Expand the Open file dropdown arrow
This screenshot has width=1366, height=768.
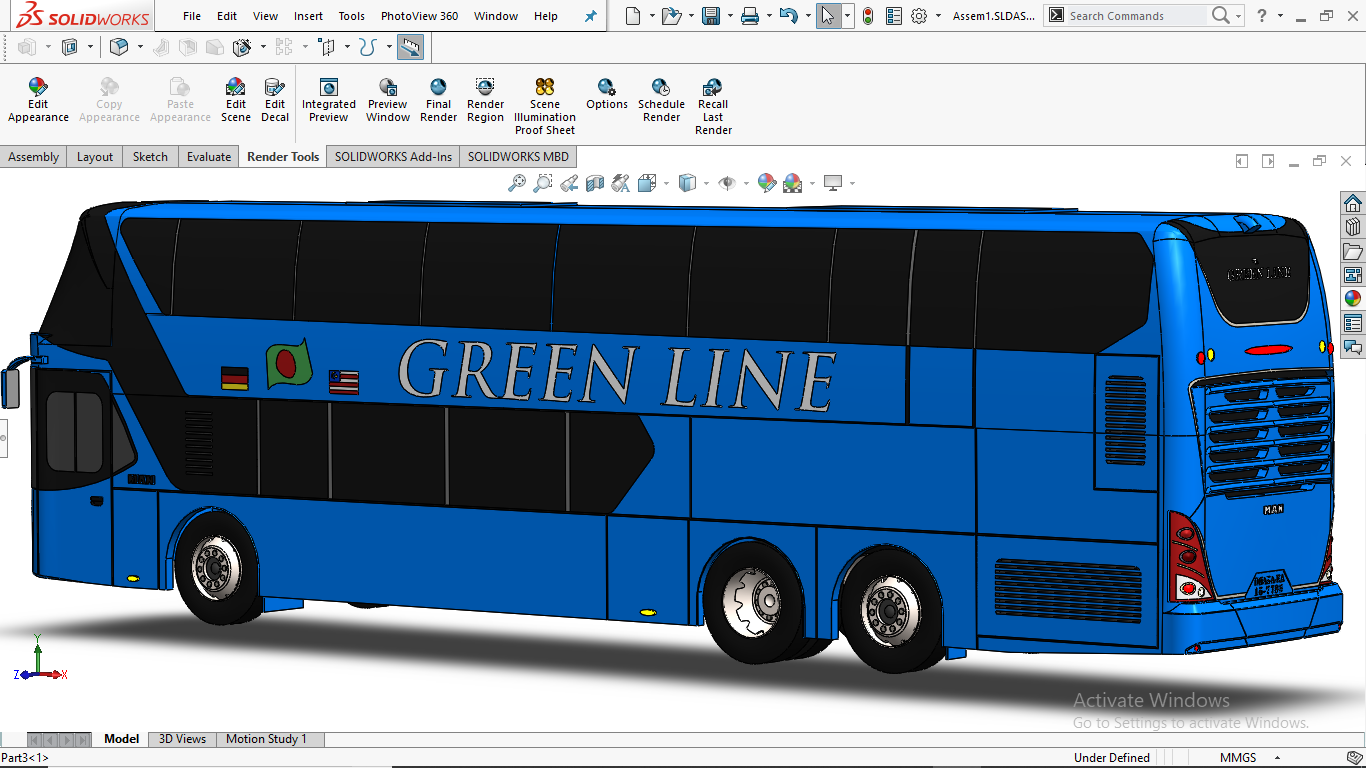pyautogui.click(x=691, y=16)
